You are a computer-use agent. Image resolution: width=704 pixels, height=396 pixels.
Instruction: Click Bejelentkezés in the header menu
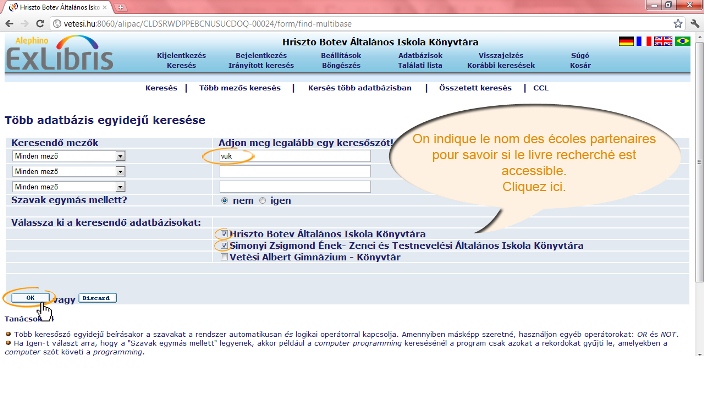[261, 55]
